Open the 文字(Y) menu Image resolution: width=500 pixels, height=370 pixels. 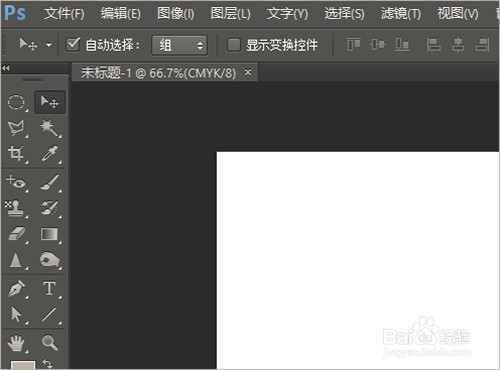click(287, 14)
